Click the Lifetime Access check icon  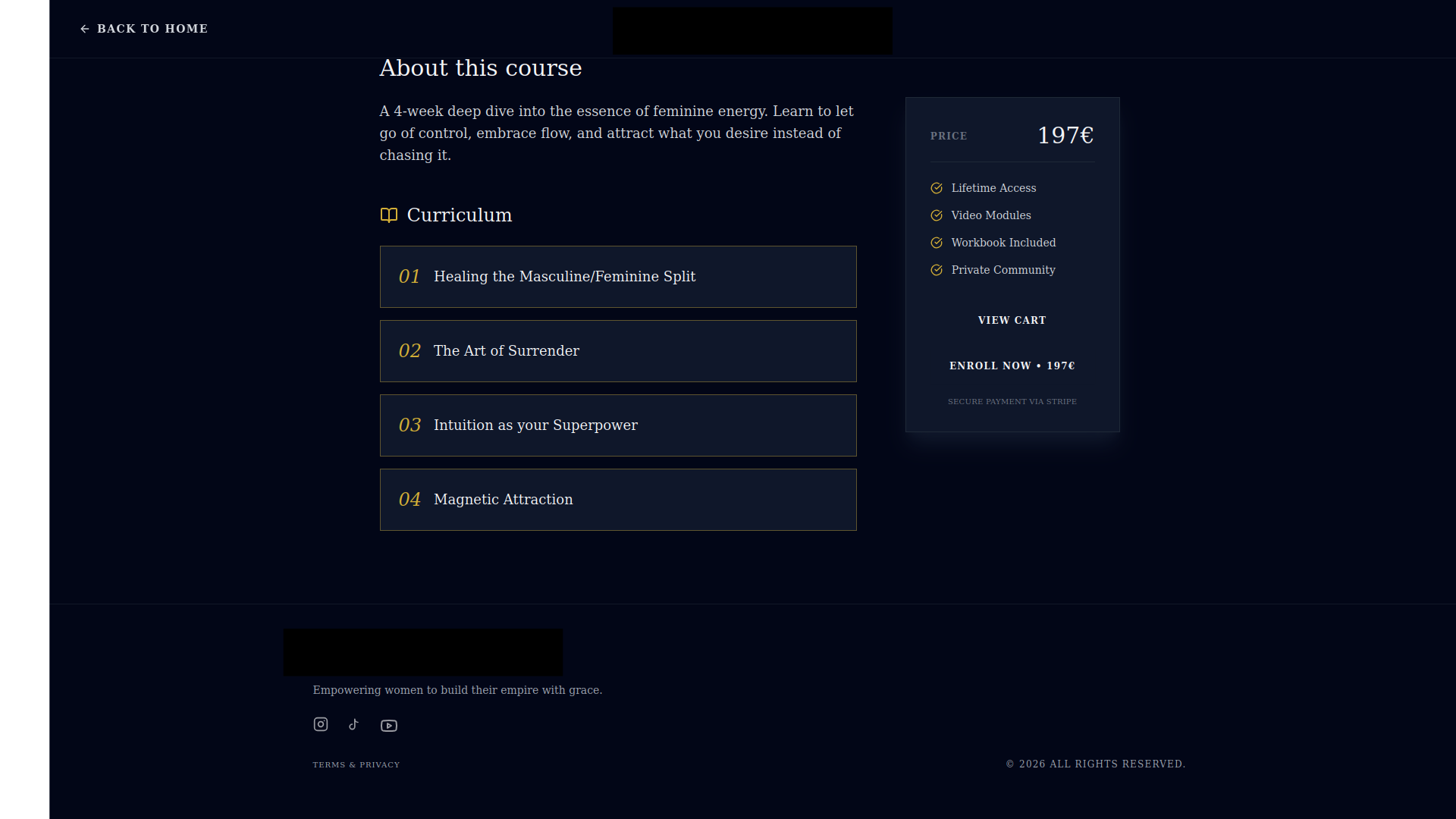(x=937, y=188)
